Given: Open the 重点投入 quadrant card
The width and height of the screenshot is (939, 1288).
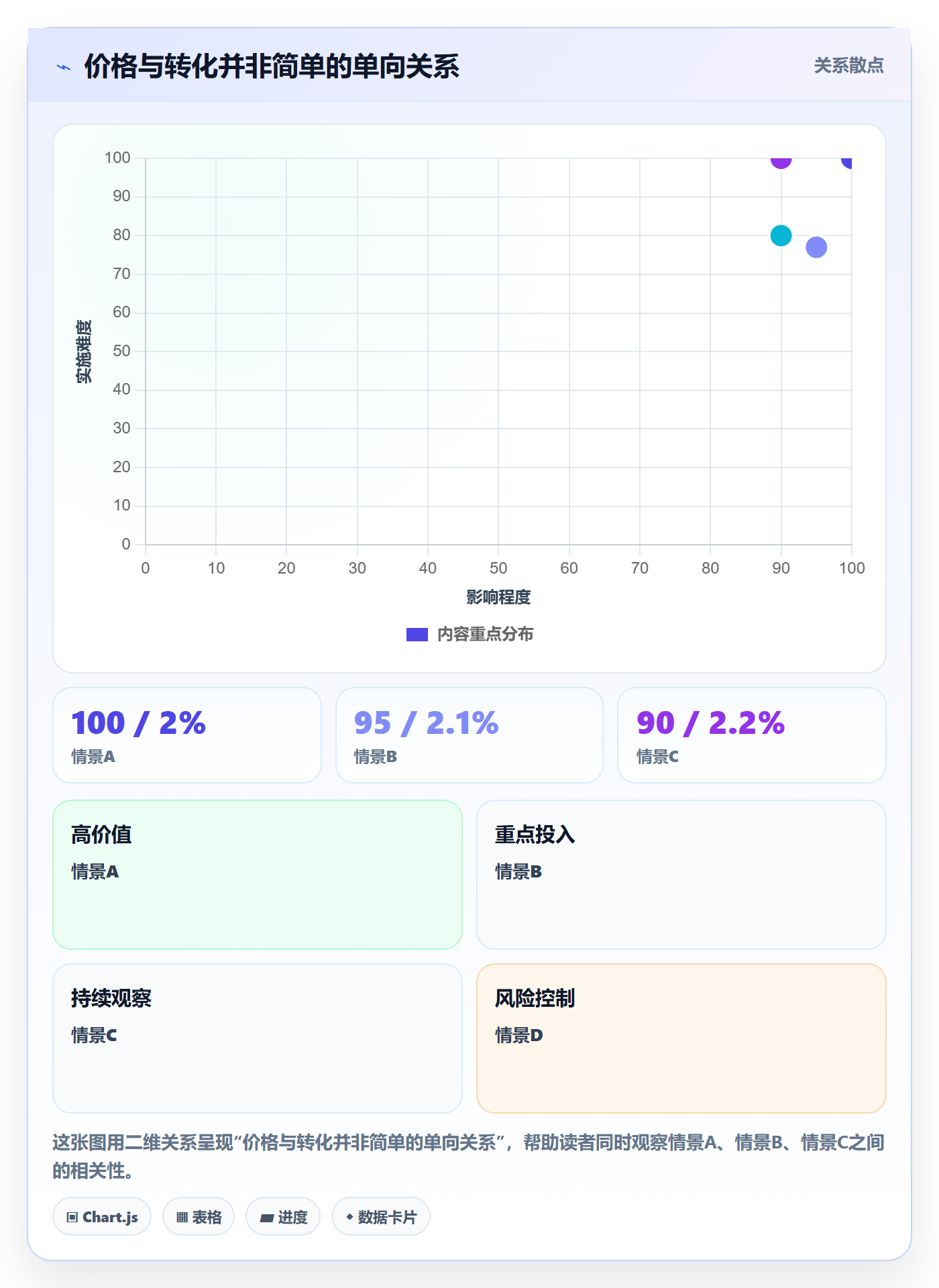Looking at the screenshot, I should [681, 875].
